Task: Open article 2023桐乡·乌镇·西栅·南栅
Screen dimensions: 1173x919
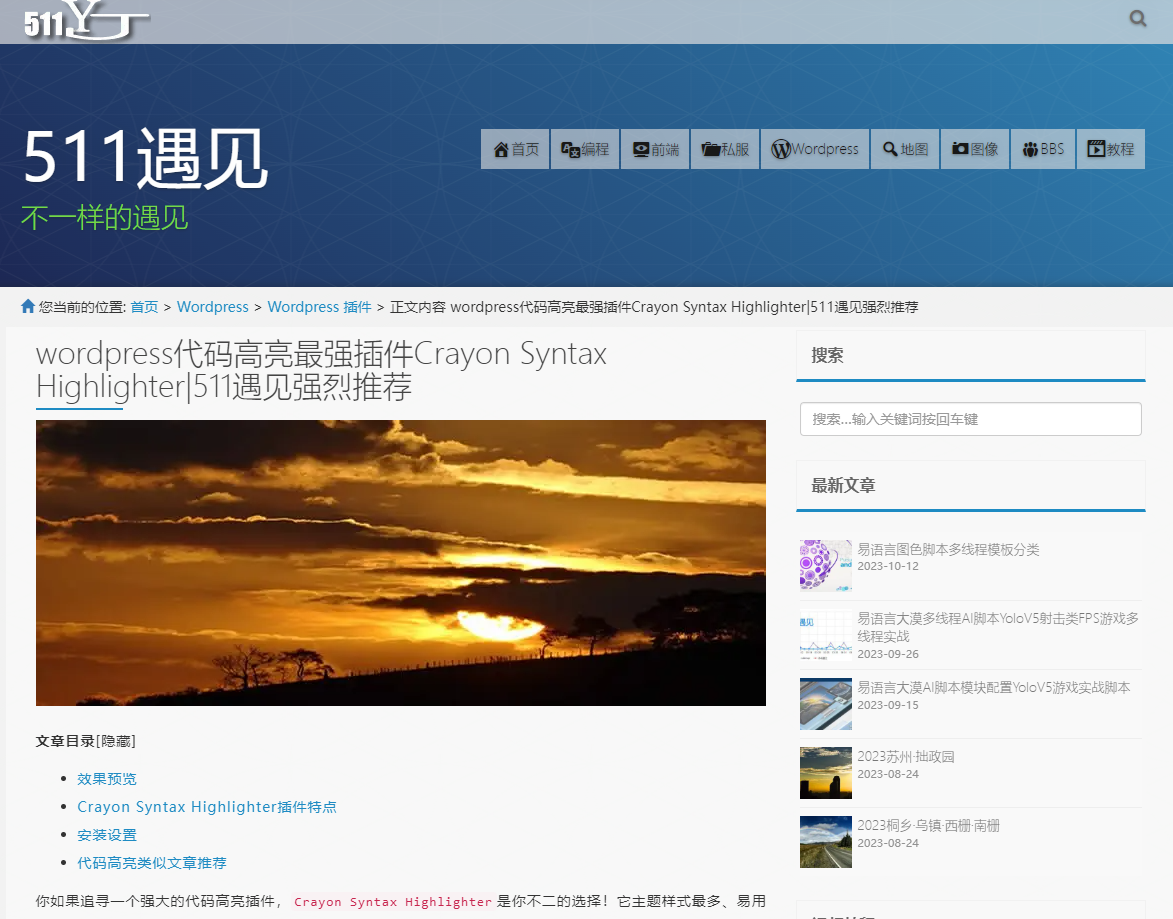Action: point(928,825)
